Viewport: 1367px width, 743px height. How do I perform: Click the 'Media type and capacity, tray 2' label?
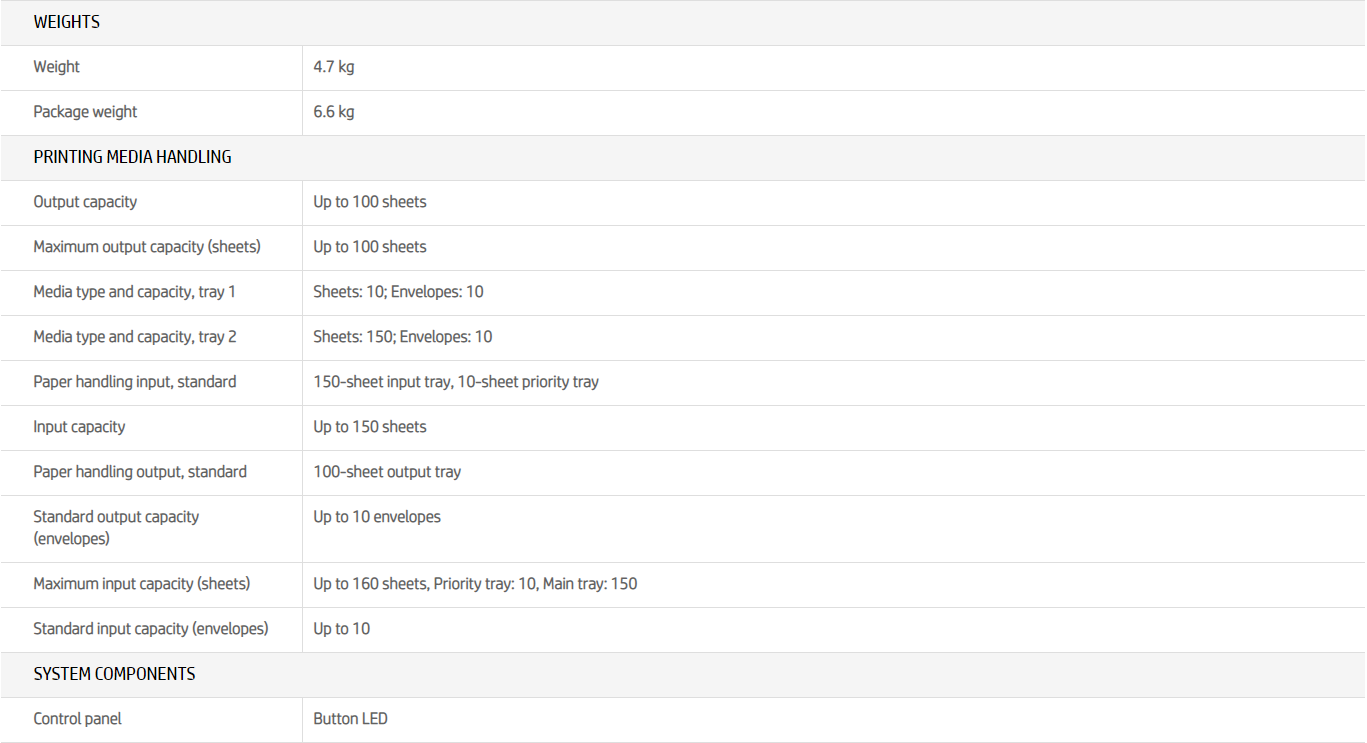click(135, 337)
